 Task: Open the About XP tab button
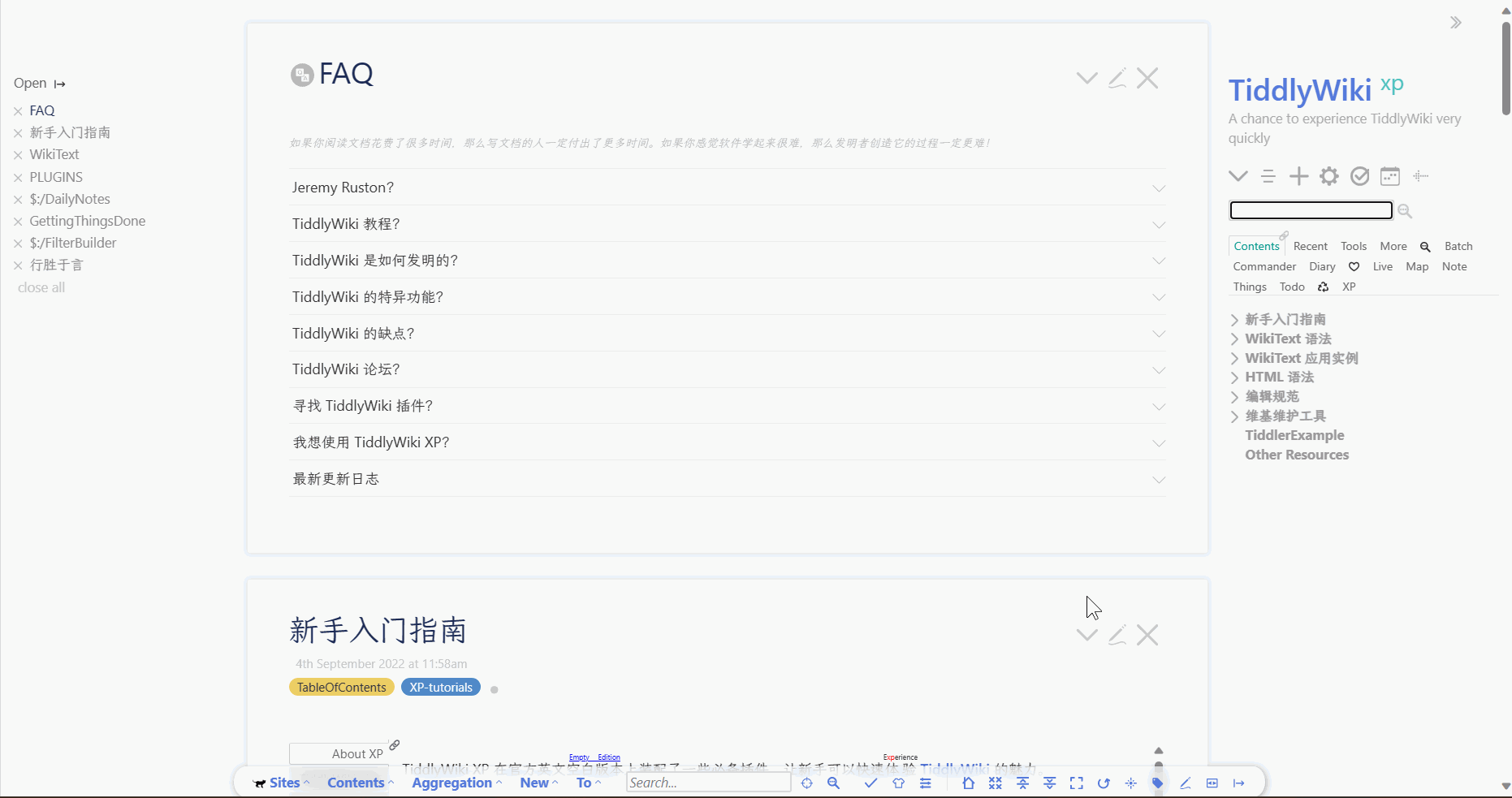click(x=339, y=754)
